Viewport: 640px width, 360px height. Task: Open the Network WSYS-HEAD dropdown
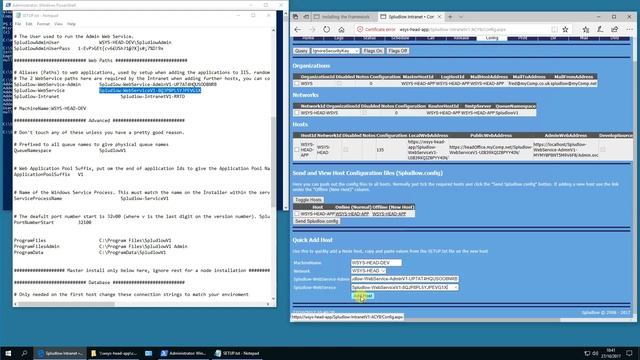click(369, 271)
